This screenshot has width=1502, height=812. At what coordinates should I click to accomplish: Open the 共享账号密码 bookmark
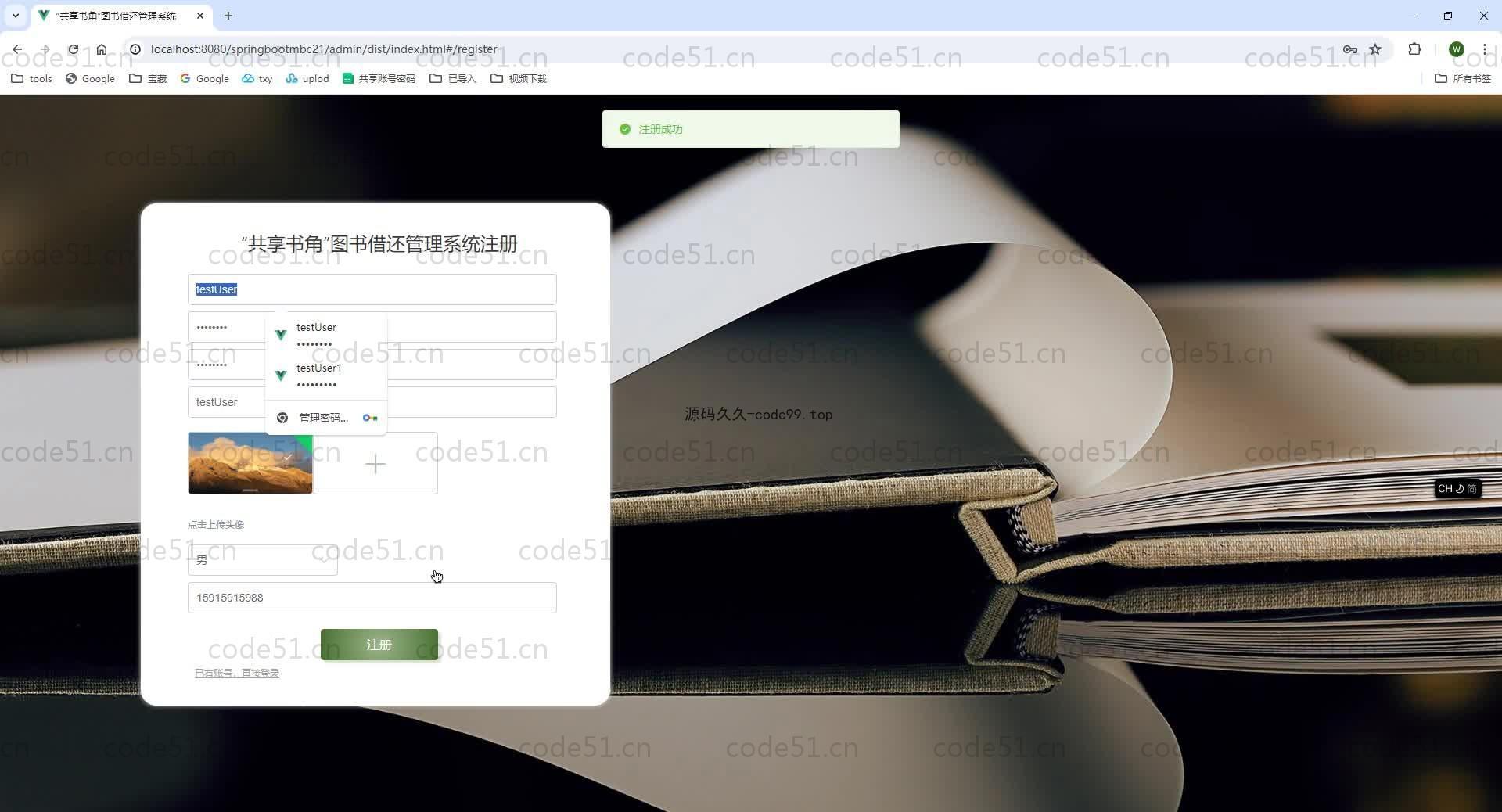pyautogui.click(x=379, y=78)
